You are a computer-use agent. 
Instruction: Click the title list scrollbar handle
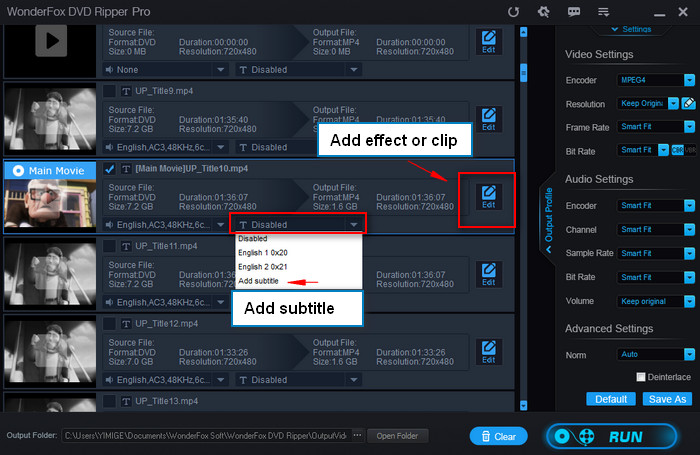[x=524, y=73]
